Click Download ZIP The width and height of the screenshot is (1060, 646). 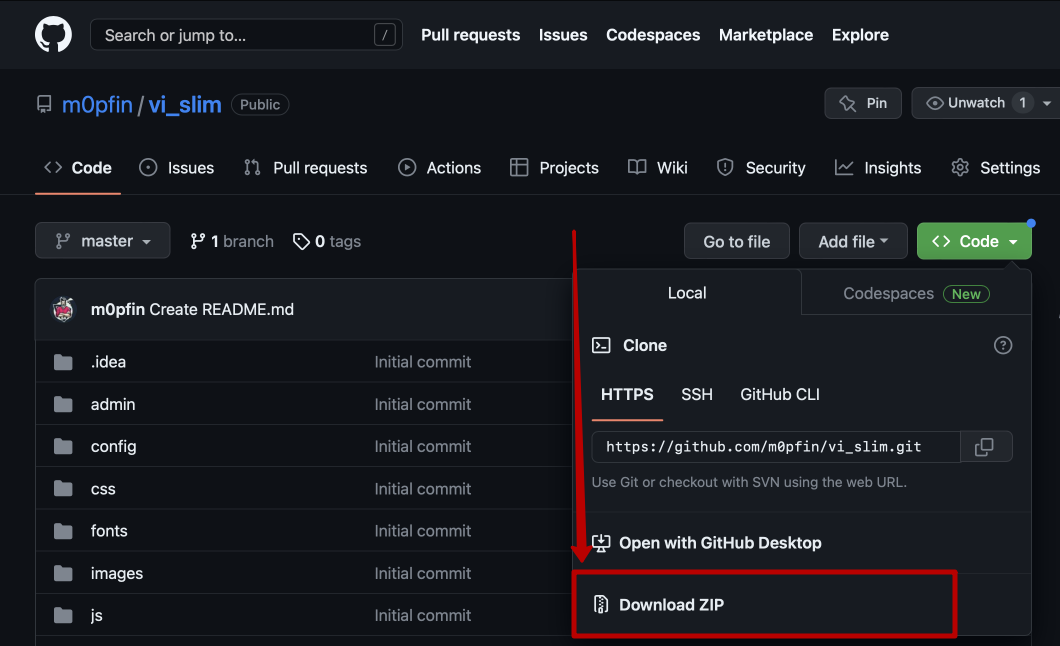pyautogui.click(x=671, y=605)
